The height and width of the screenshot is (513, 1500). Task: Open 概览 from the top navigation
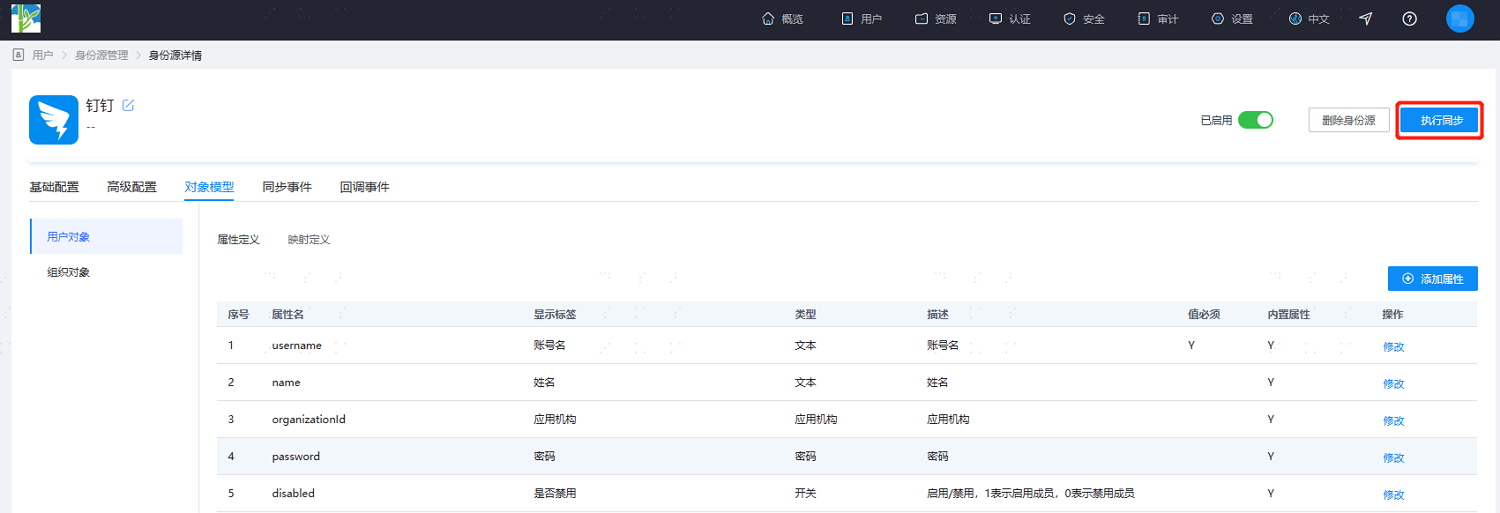[x=782, y=19]
